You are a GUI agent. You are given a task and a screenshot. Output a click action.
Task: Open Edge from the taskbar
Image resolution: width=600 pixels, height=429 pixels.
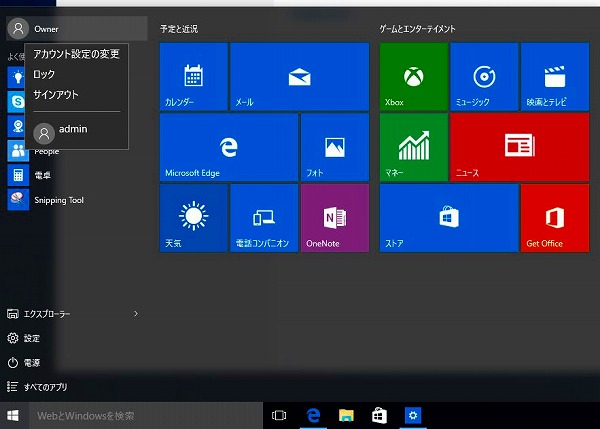click(313, 416)
